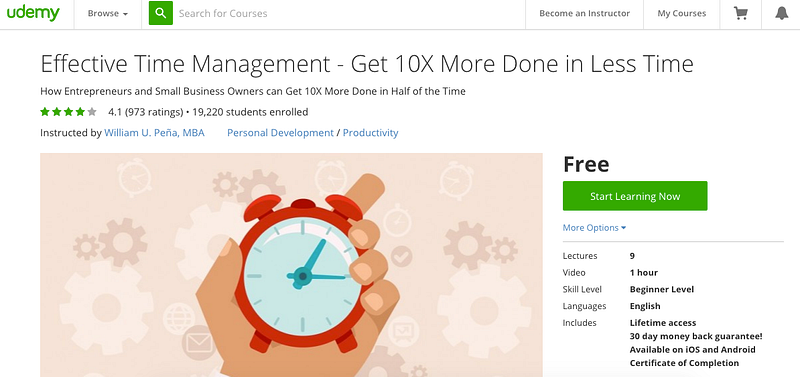800x377 pixels.
Task: Click the Start Learning Now button
Action: tap(635, 196)
